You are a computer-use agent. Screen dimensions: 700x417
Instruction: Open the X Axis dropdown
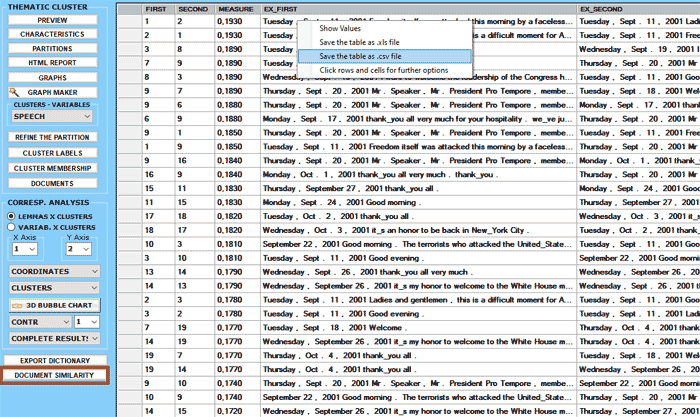(25, 249)
